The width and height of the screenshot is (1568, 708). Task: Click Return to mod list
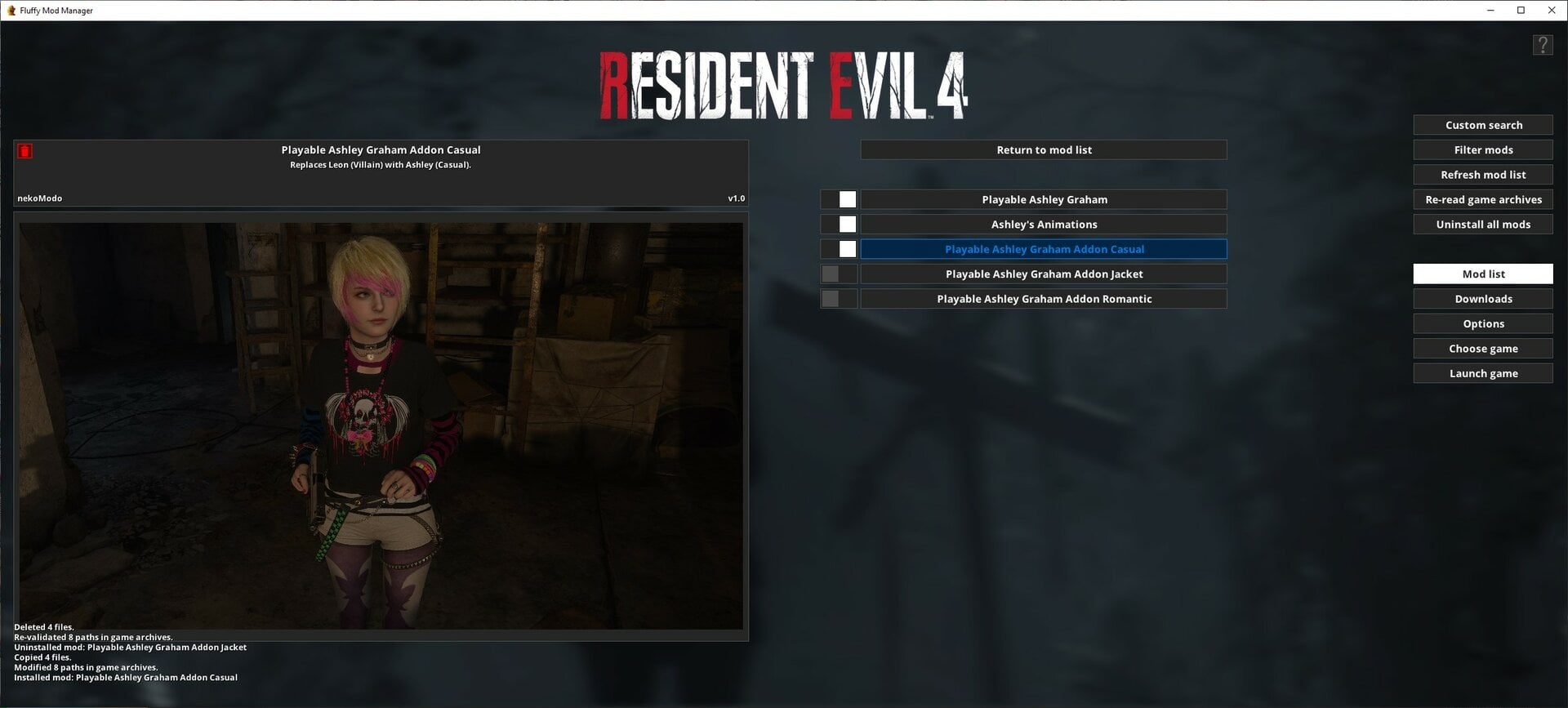pos(1044,150)
